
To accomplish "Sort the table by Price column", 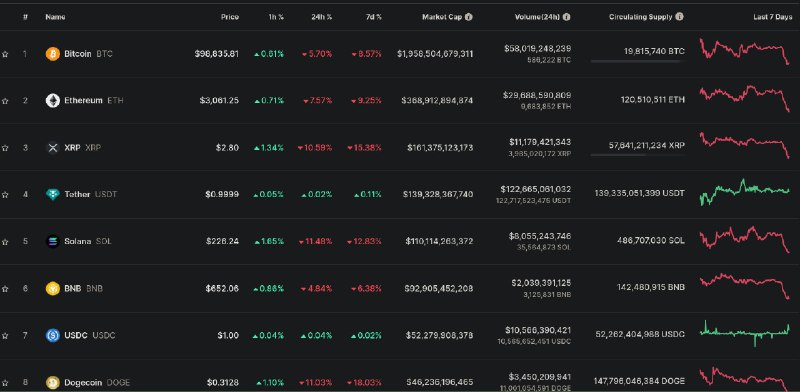I will (230, 17).
